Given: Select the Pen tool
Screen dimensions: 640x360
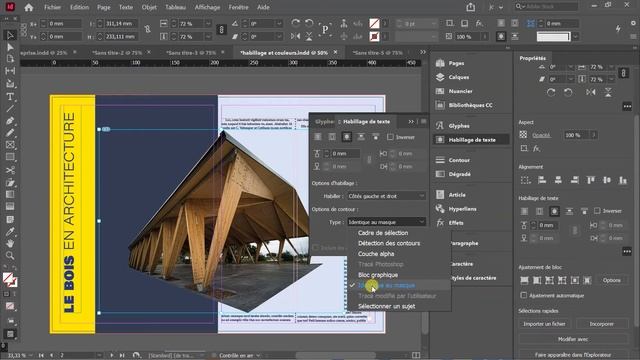Looking at the screenshot, I should point(10,121).
